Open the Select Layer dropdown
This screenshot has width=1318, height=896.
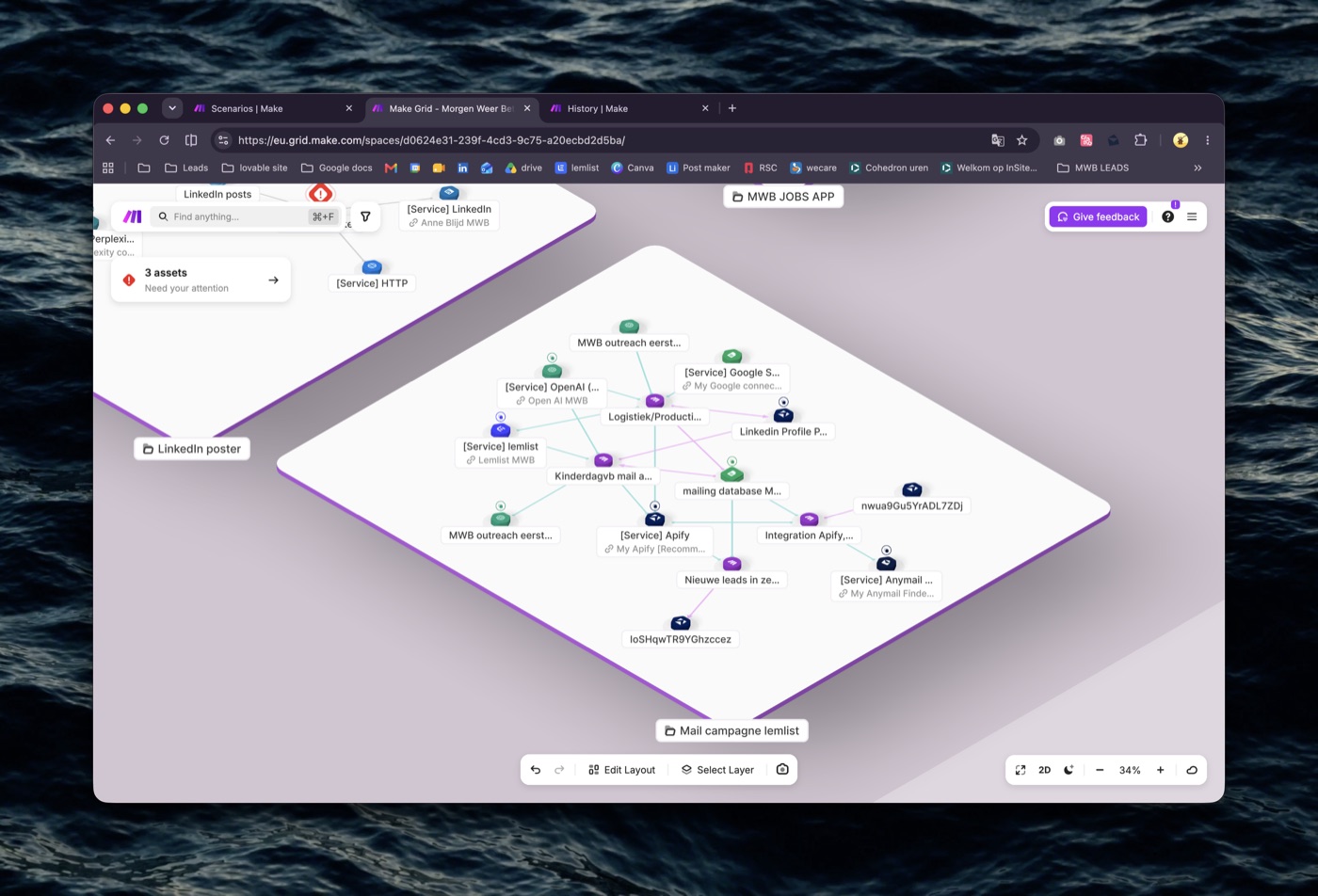(717, 770)
